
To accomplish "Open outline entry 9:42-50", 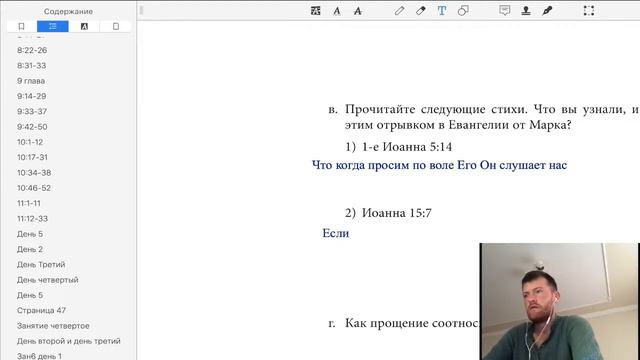I will 32,127.
